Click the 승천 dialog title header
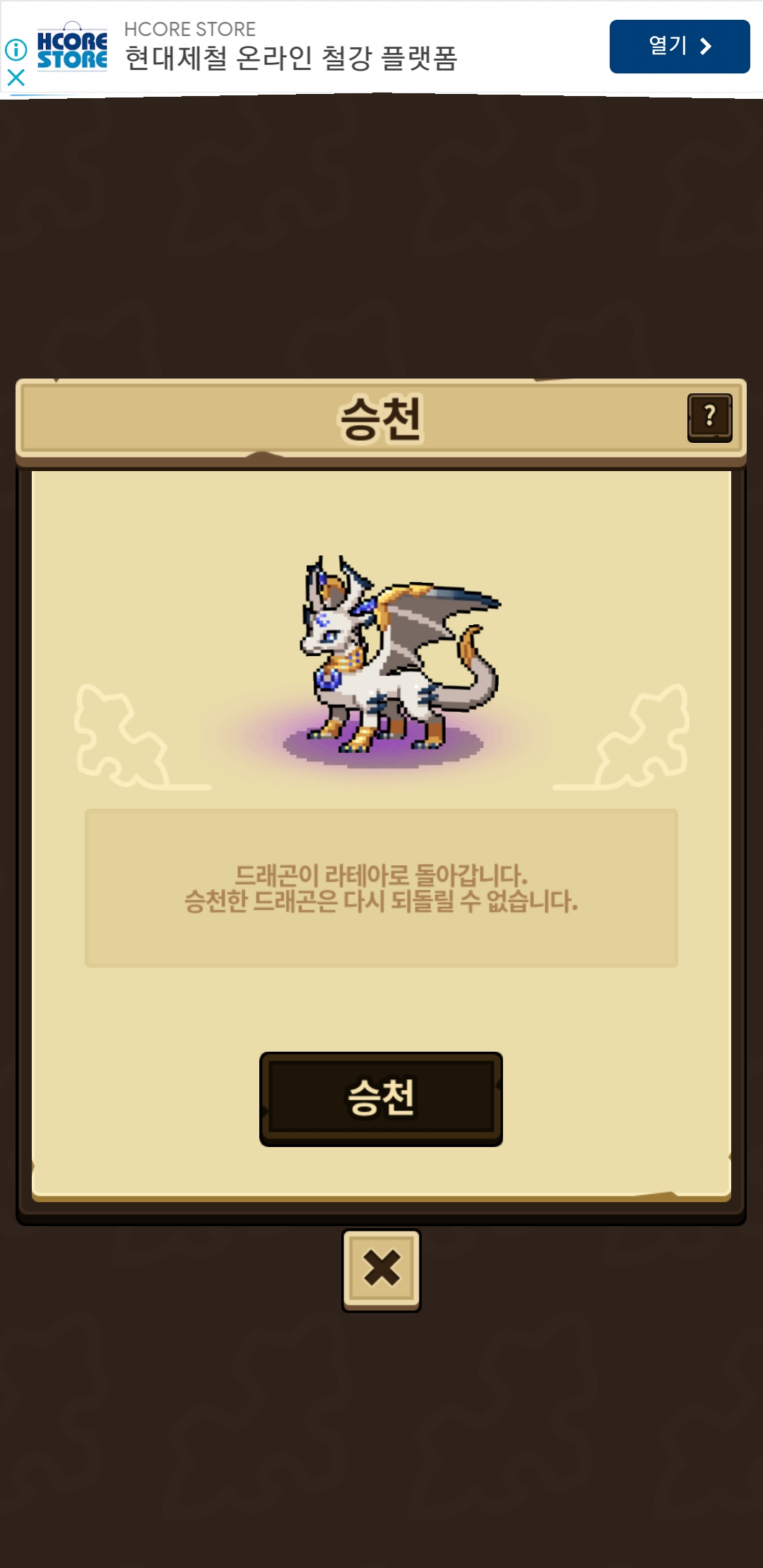Viewport: 763px width, 1568px height. (x=381, y=418)
